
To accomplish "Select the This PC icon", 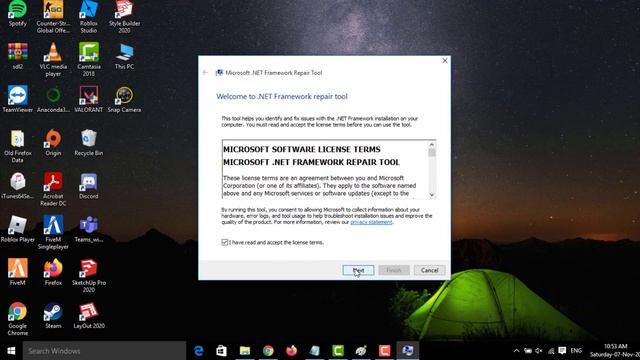I will 124,56.
